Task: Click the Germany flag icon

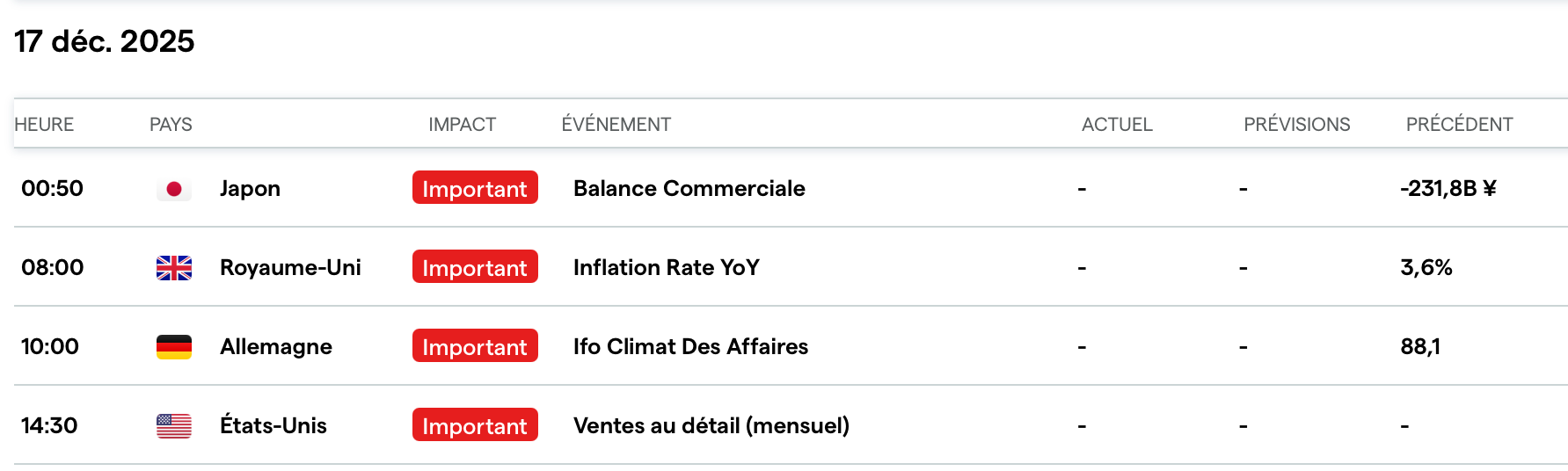Action: [x=174, y=347]
